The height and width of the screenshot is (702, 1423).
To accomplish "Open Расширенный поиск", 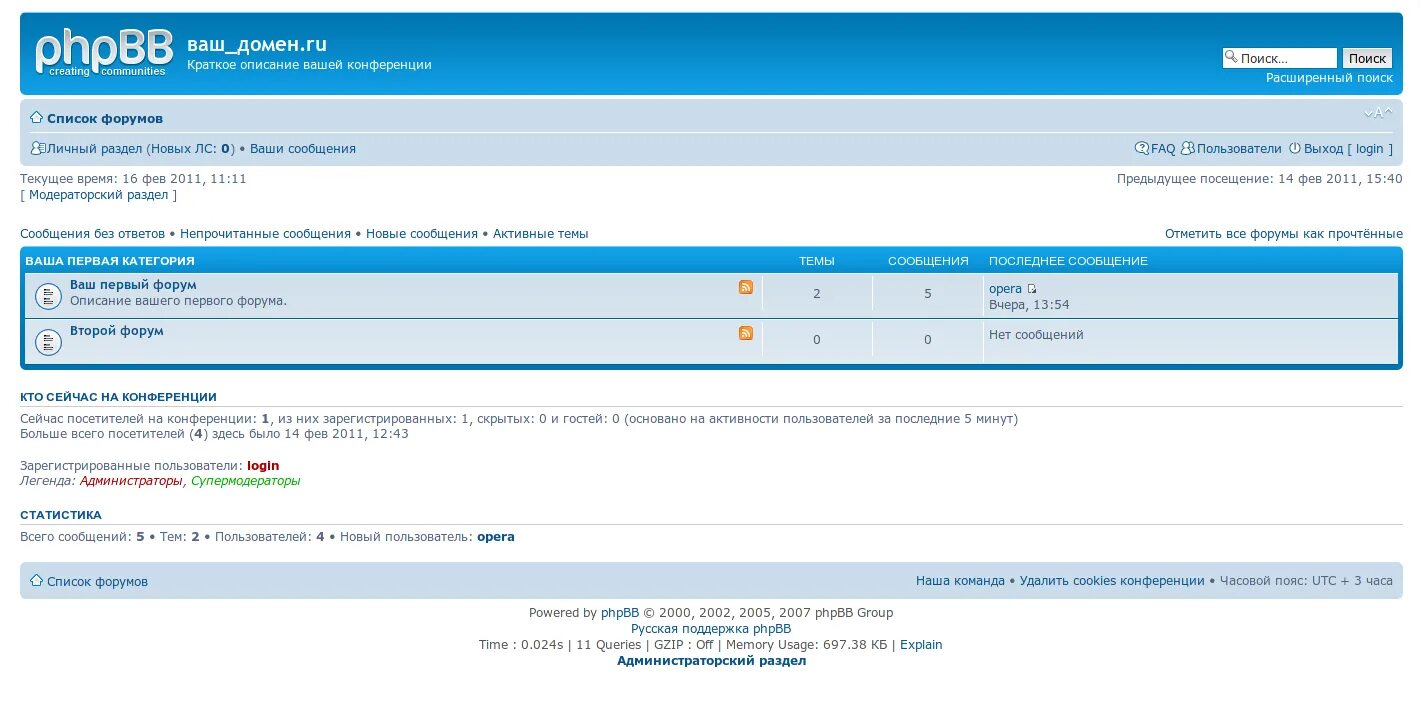I will click(1330, 77).
